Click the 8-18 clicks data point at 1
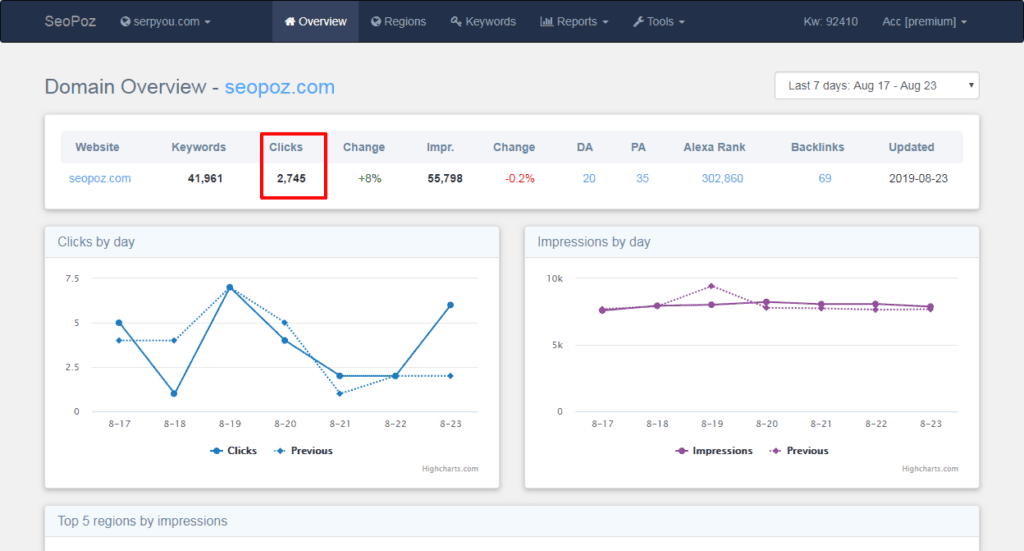This screenshot has width=1024, height=551. [x=174, y=394]
